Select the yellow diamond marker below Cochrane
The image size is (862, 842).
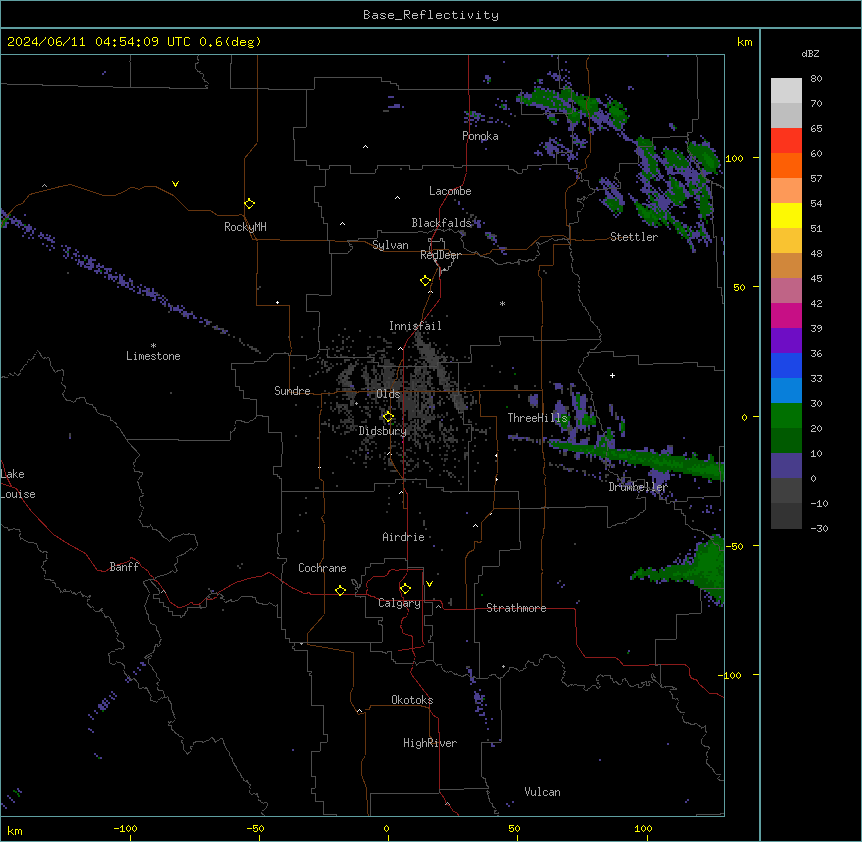(x=340, y=590)
